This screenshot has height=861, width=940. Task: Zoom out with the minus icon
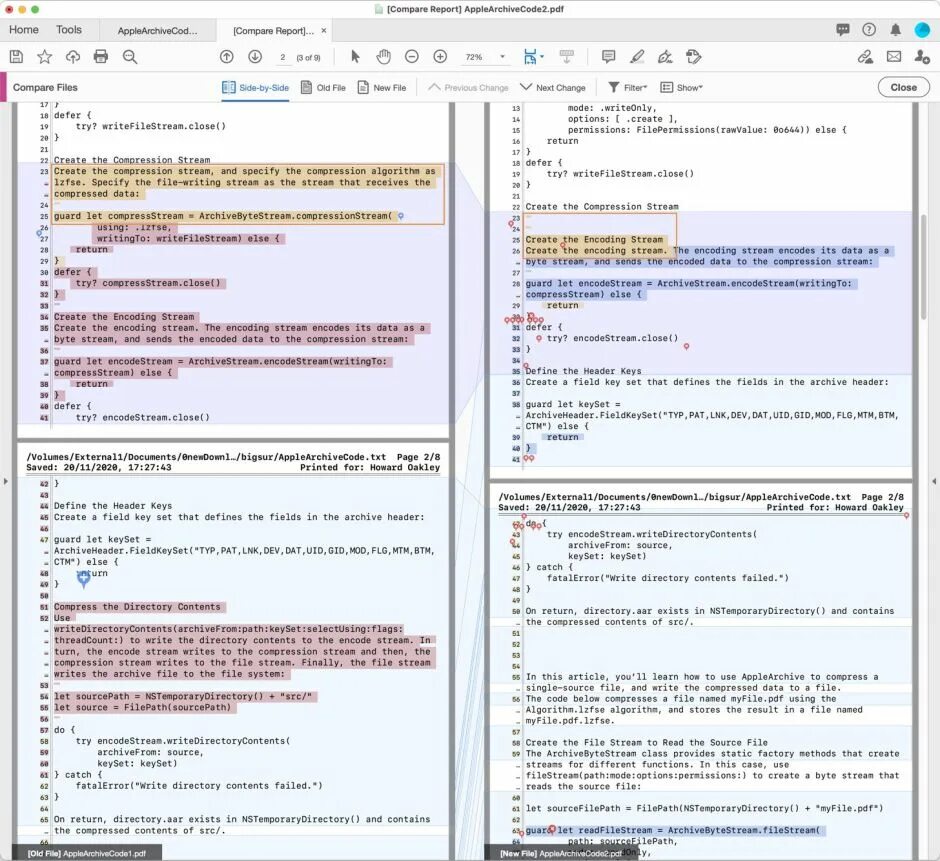tap(412, 57)
